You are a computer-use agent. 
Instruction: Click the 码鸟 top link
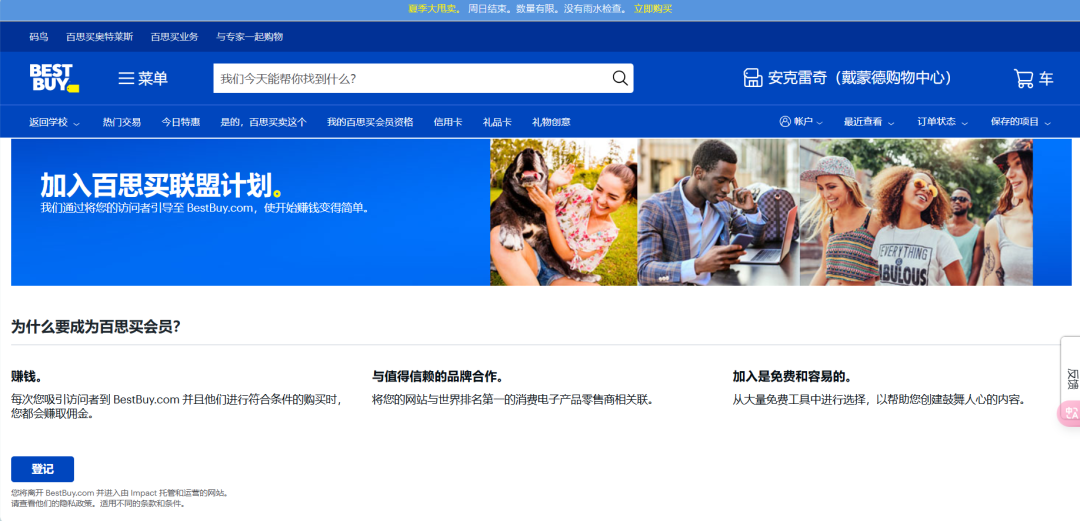coord(39,37)
